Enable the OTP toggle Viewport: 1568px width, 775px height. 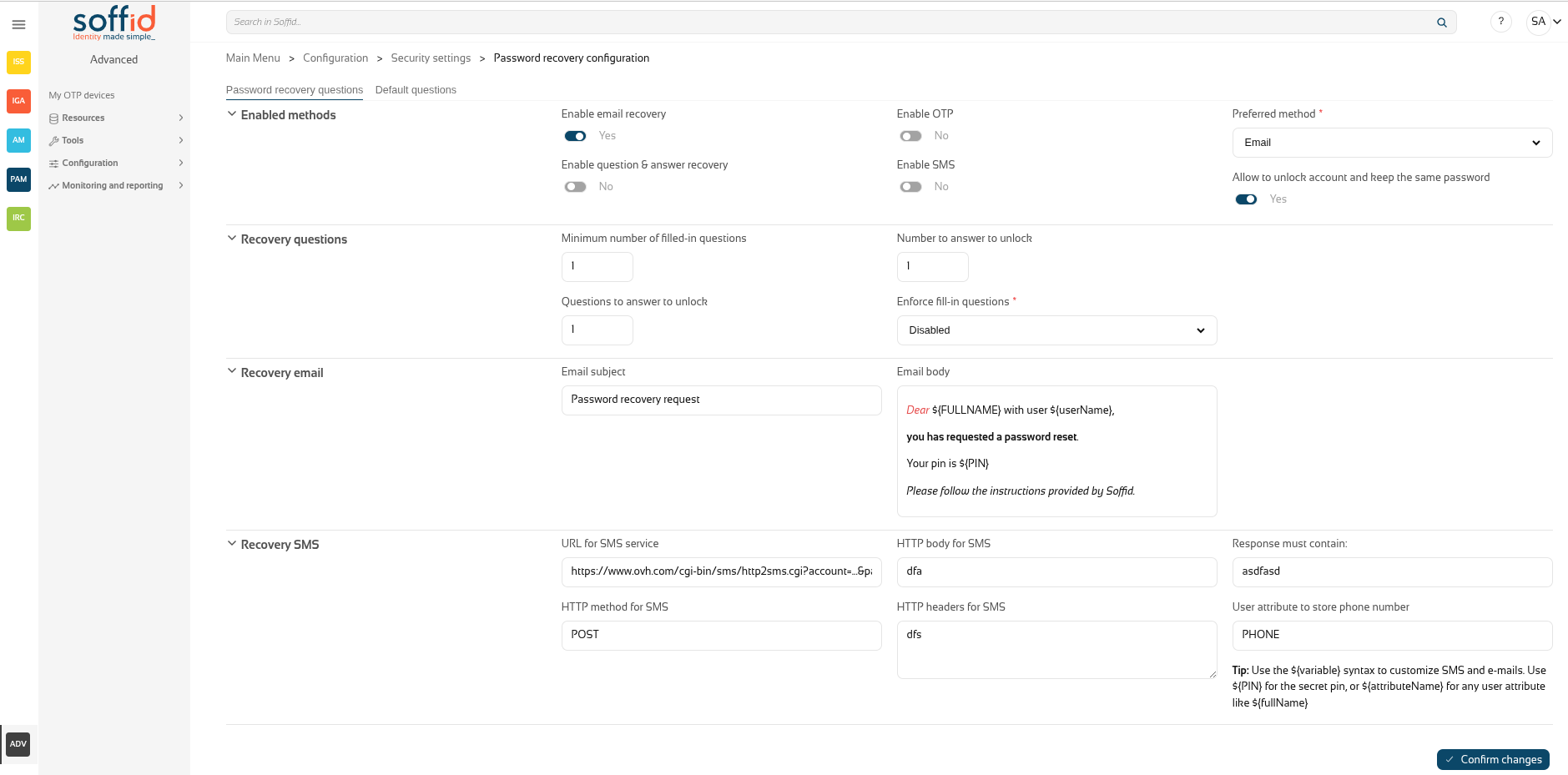coord(910,136)
